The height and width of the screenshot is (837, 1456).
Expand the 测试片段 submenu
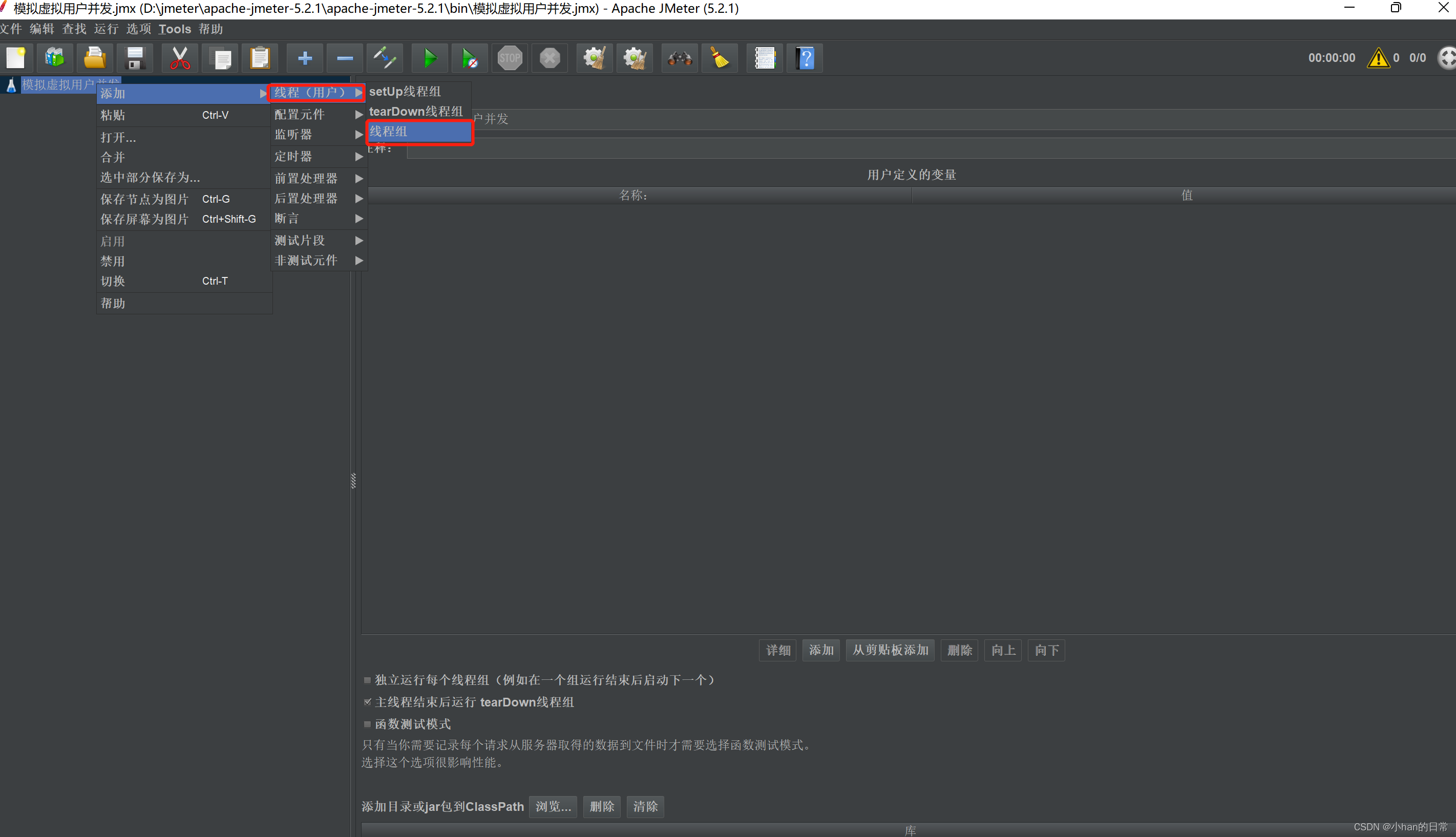pyautogui.click(x=318, y=240)
